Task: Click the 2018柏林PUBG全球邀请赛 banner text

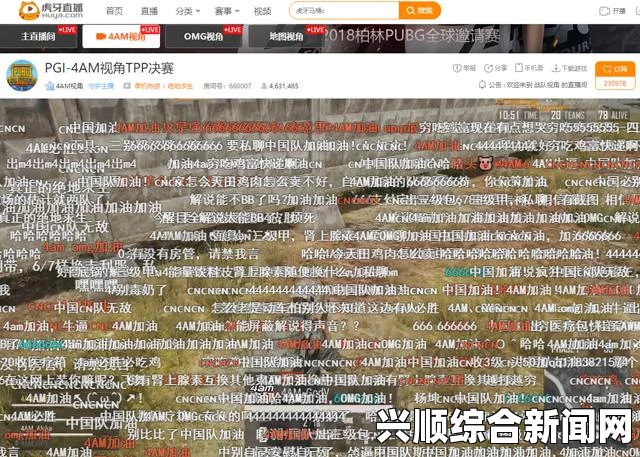Action: [412, 35]
